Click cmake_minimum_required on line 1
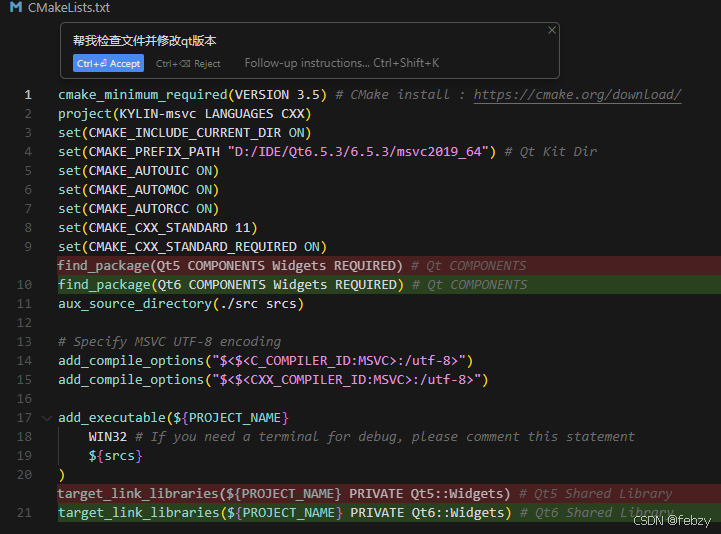 tap(143, 95)
